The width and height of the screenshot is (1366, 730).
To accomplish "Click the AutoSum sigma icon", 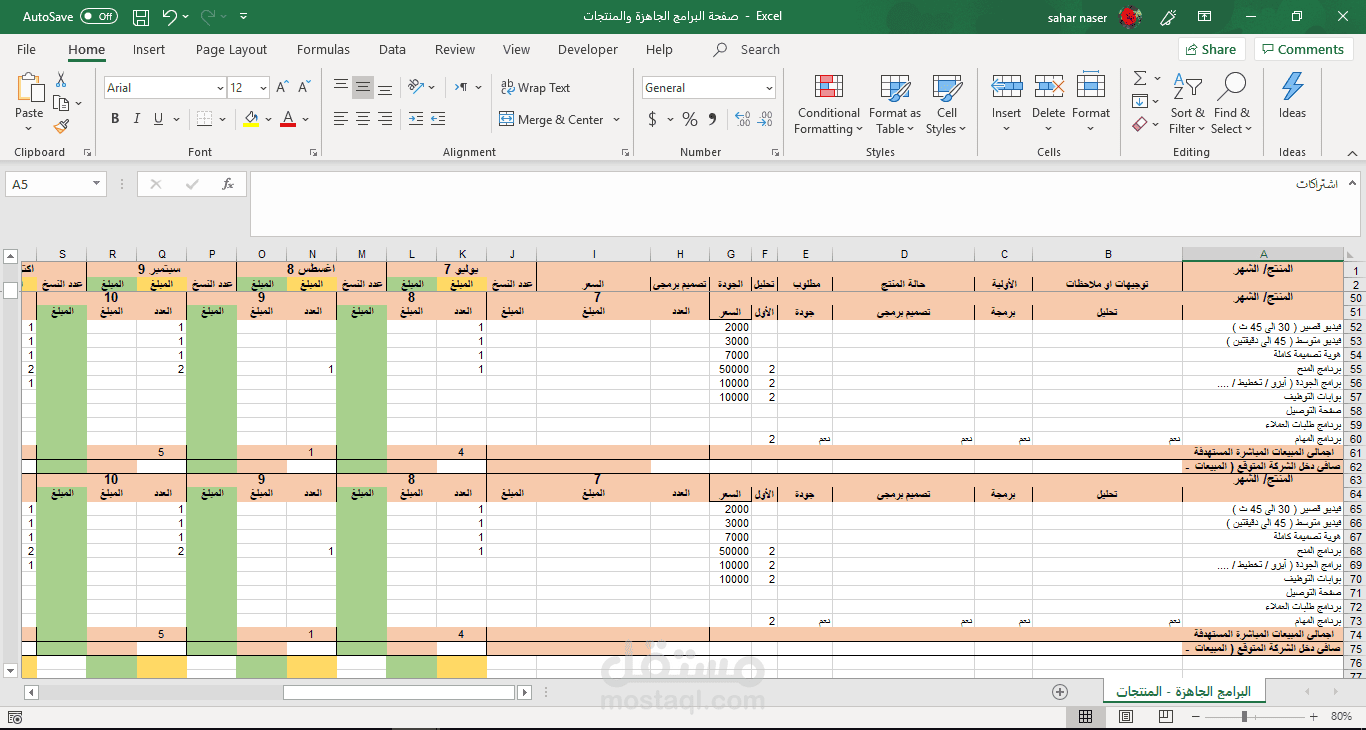I will coord(1140,78).
